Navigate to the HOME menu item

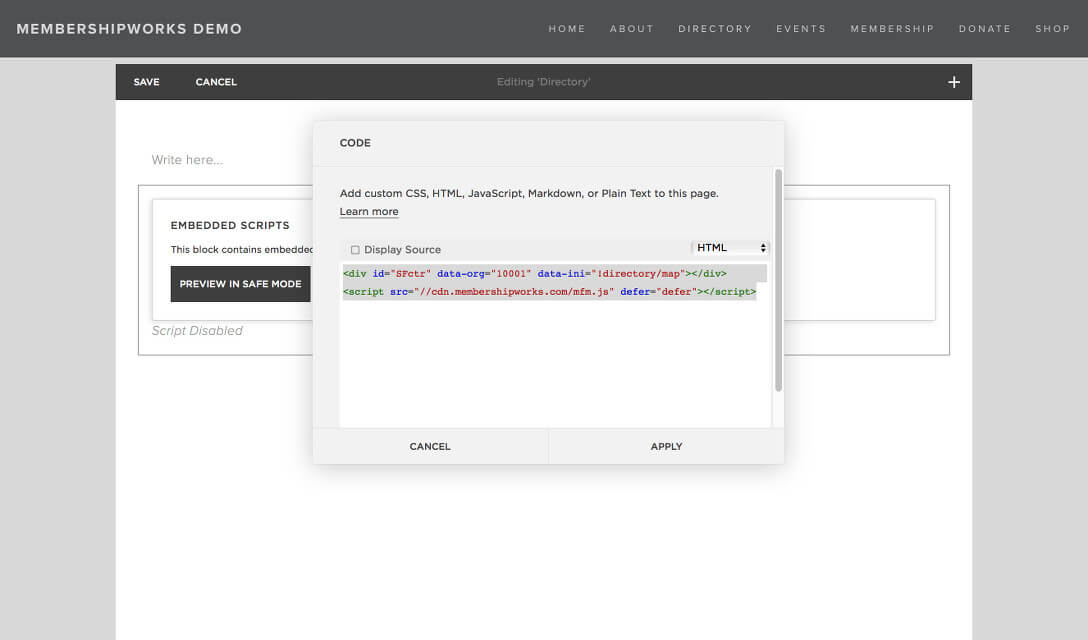pos(567,29)
